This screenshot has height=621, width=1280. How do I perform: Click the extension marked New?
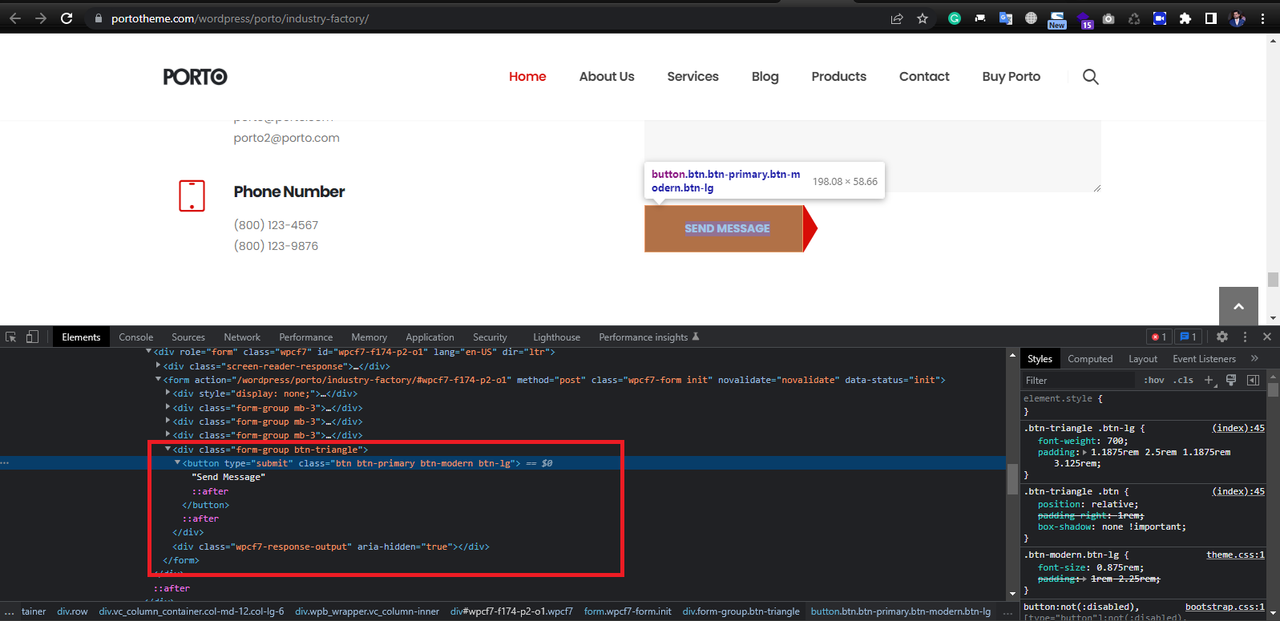click(1057, 19)
